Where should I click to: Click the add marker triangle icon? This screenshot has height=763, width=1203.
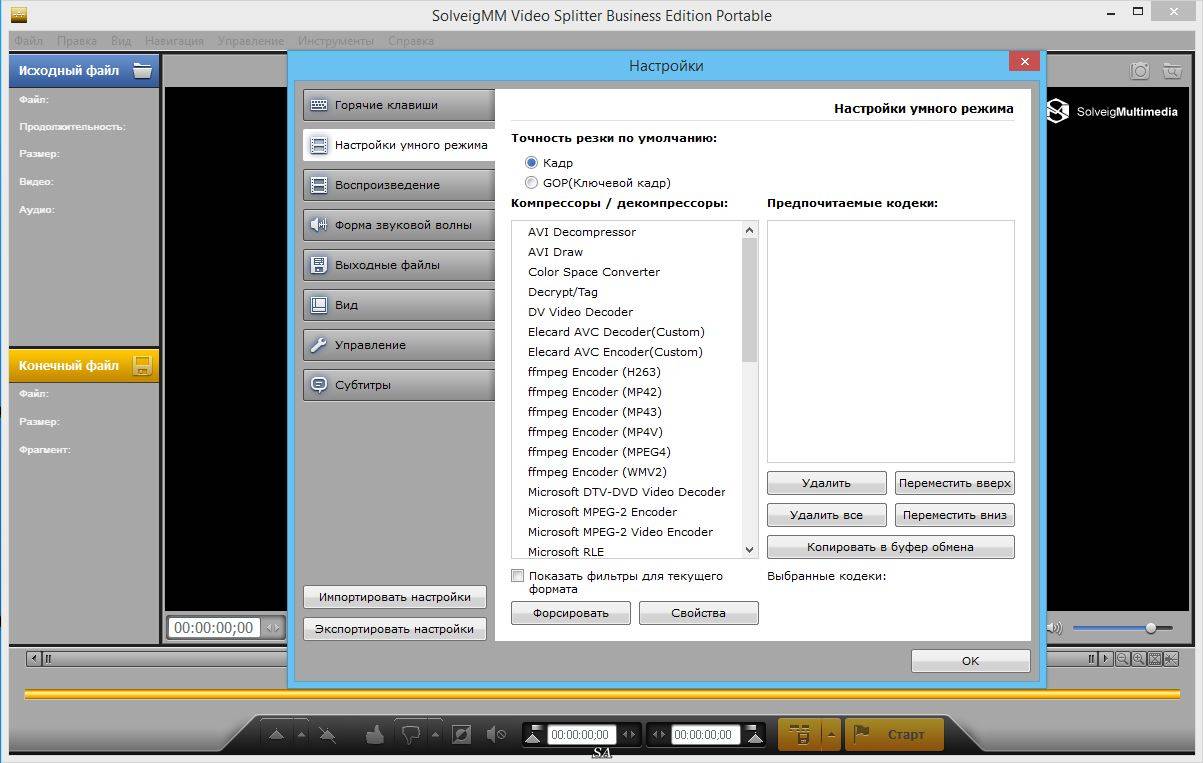coord(277,735)
